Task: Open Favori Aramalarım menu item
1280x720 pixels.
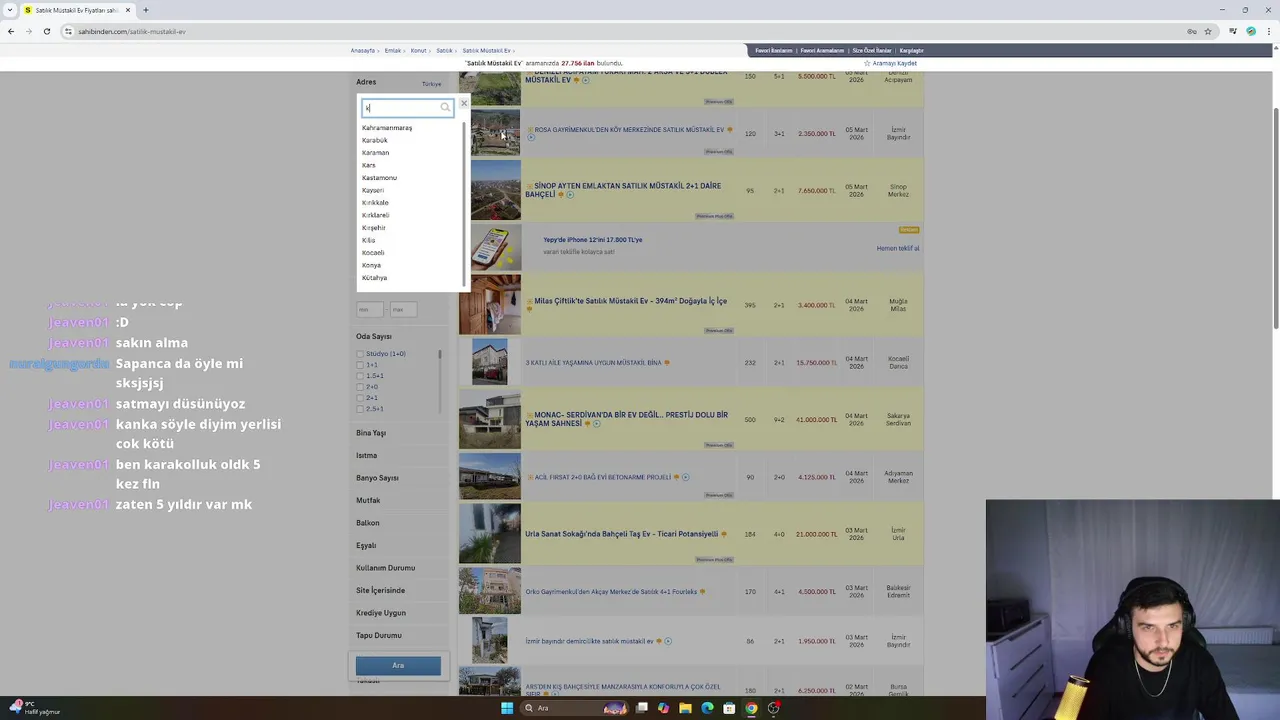Action: [822, 50]
